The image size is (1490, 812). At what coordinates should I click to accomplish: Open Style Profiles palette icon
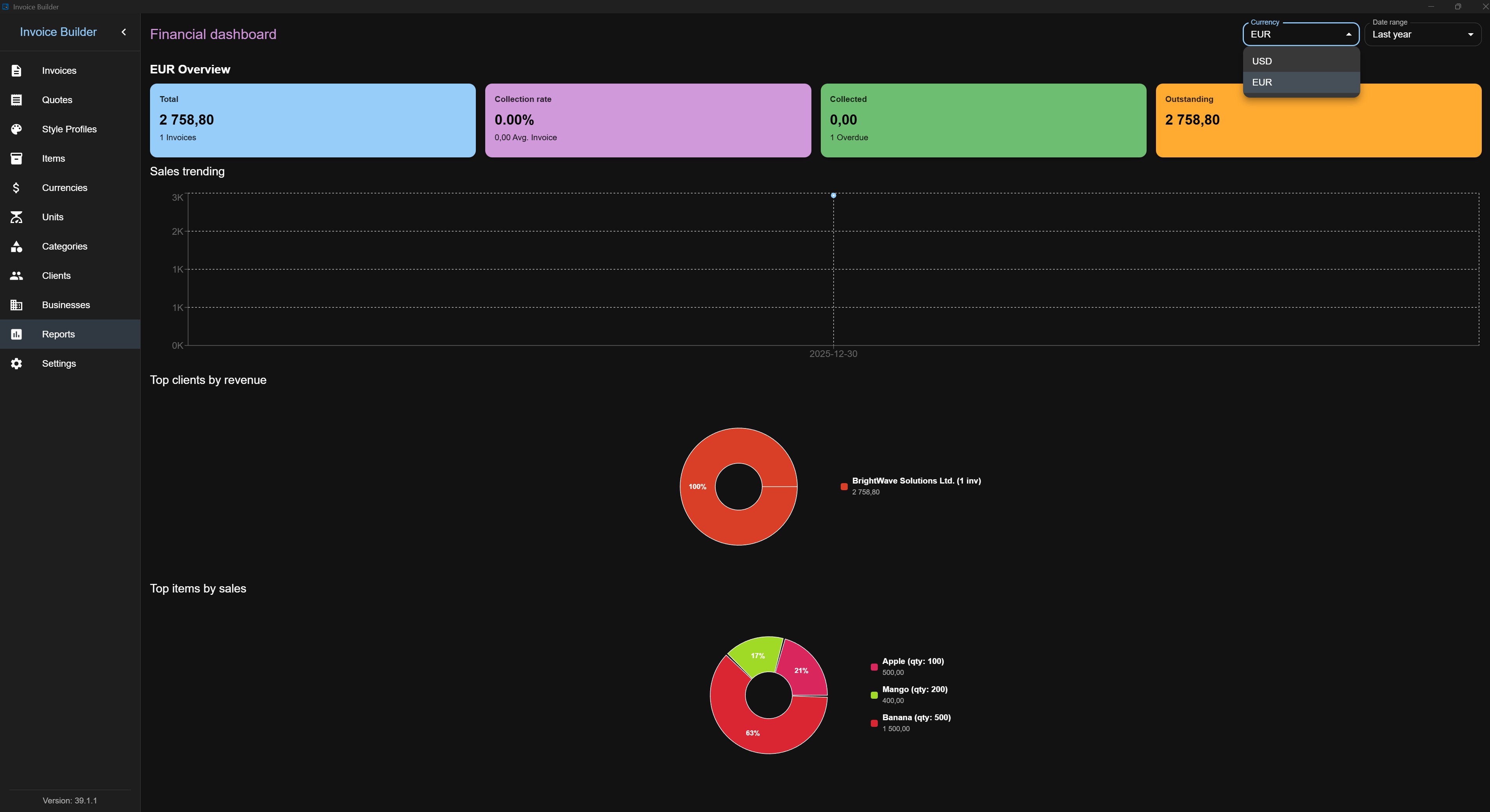coord(16,129)
